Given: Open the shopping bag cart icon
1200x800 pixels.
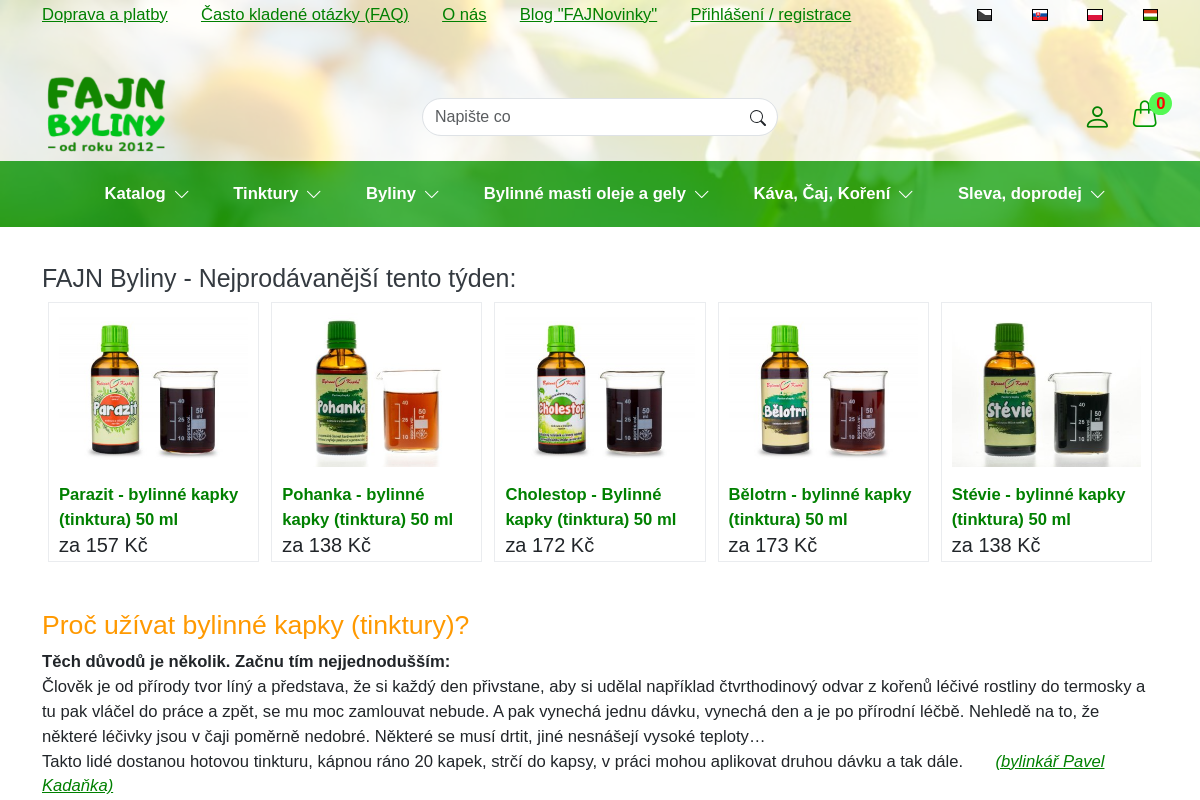Looking at the screenshot, I should point(1144,116).
